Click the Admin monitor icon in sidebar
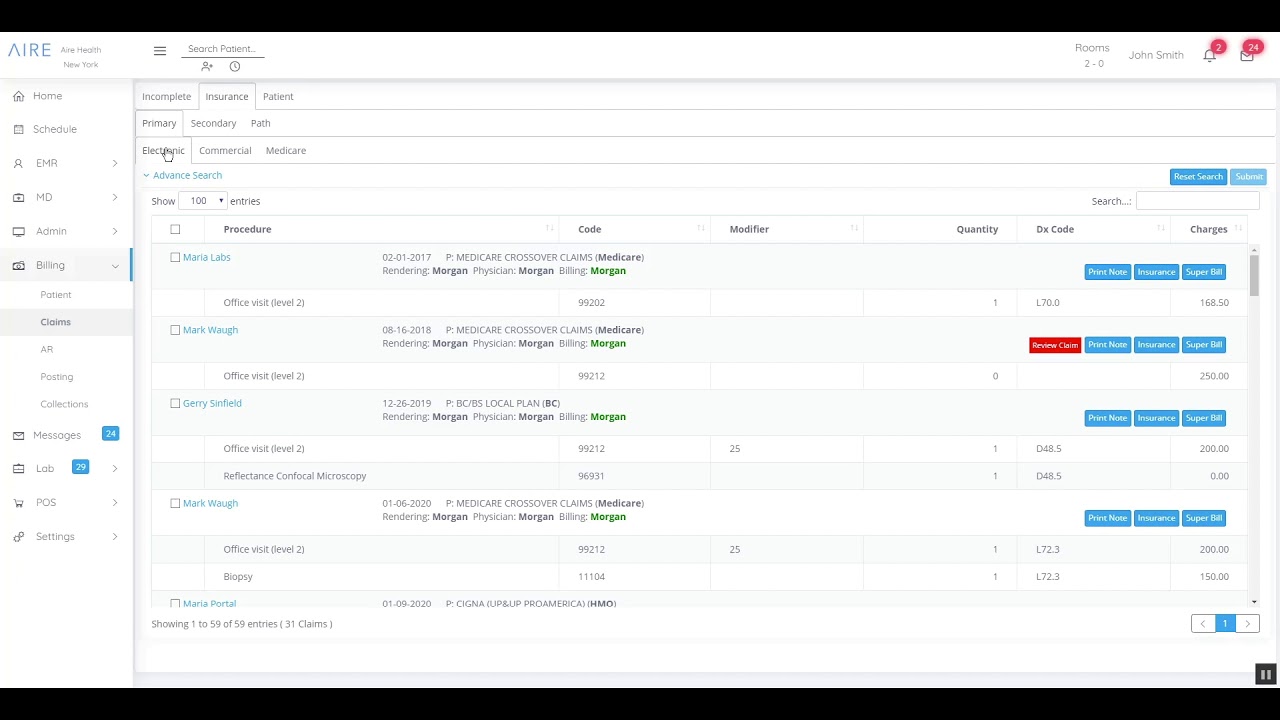Screen dimensions: 1280x720 [x=19, y=231]
